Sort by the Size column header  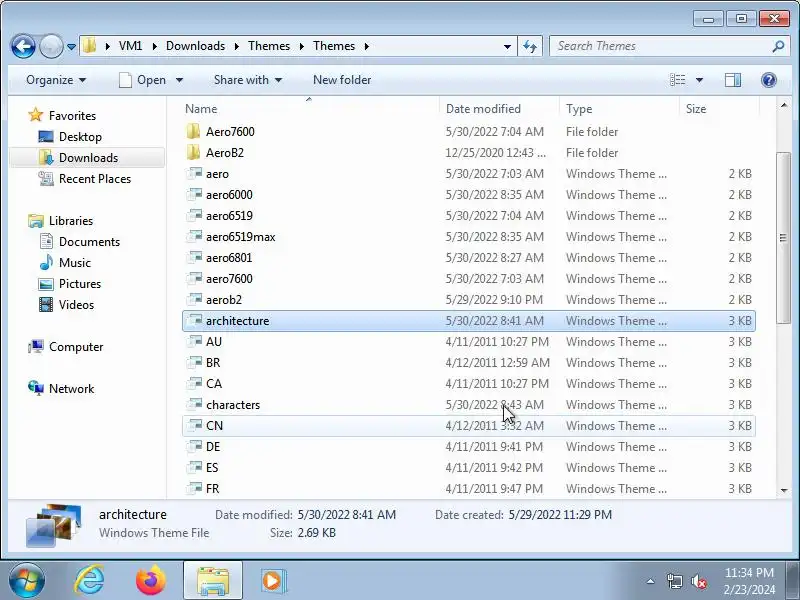(x=695, y=109)
